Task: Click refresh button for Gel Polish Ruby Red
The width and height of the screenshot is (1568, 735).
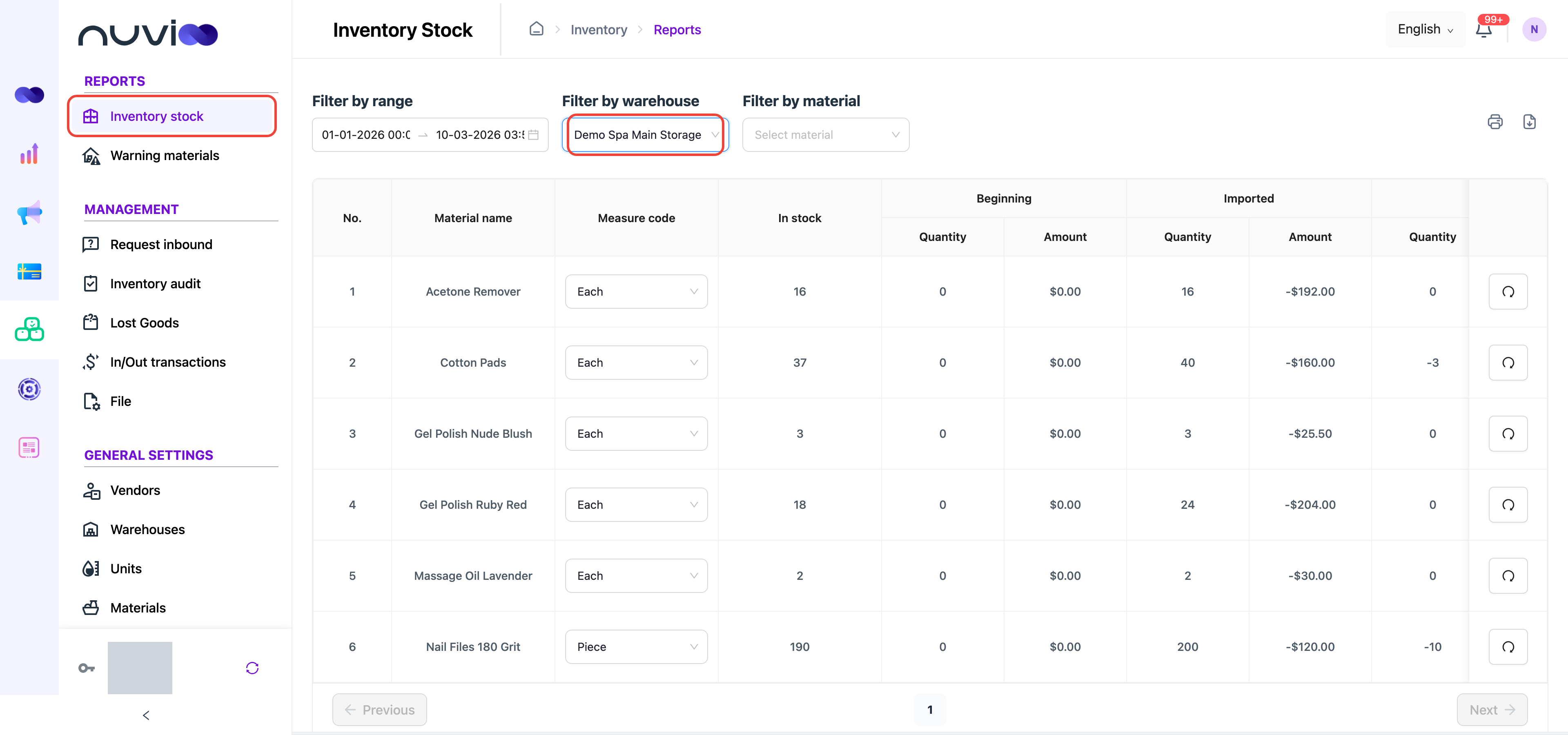Action: (x=1508, y=505)
